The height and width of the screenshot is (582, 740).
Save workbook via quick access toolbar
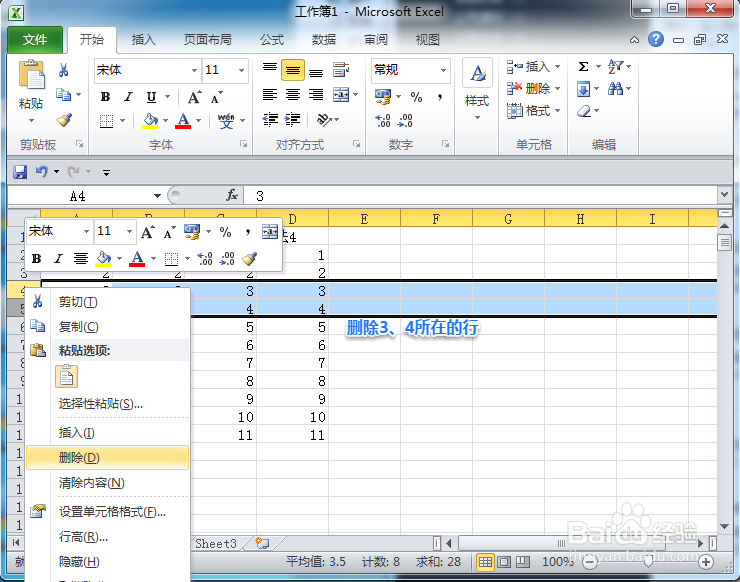point(20,172)
